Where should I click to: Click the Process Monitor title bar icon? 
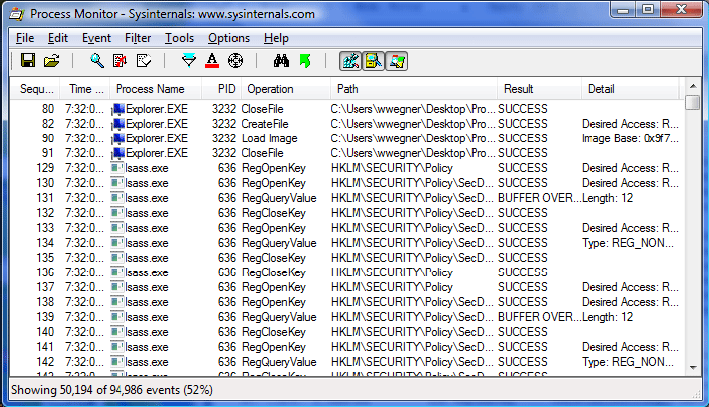pyautogui.click(x=17, y=14)
